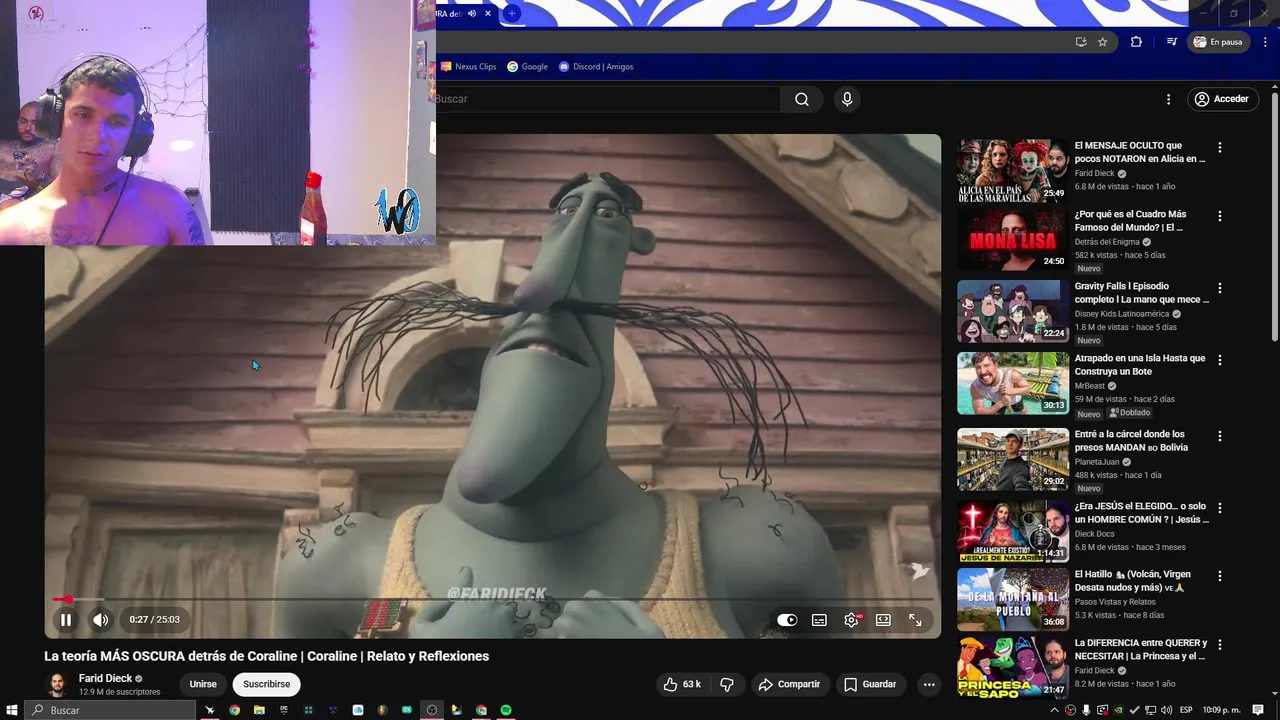
Task: Open options for Entré a la cárcel video
Action: (1219, 436)
